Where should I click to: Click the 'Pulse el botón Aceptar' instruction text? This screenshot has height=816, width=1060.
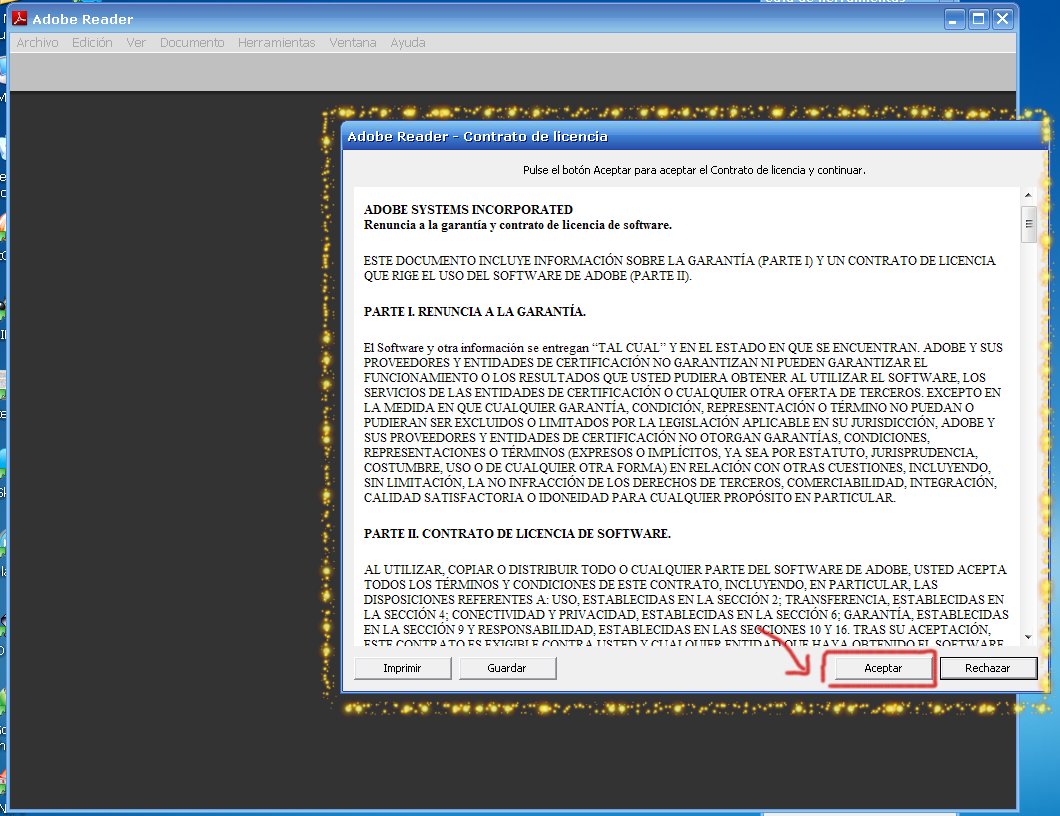point(694,170)
